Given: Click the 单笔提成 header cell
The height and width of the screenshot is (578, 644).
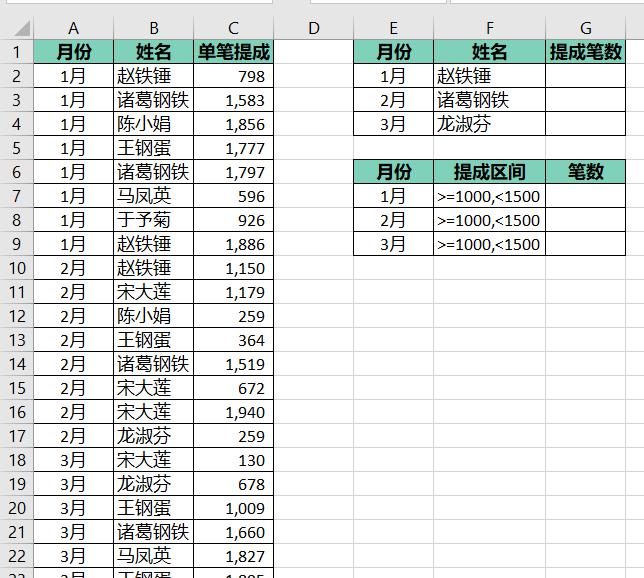Looking at the screenshot, I should 233,52.
